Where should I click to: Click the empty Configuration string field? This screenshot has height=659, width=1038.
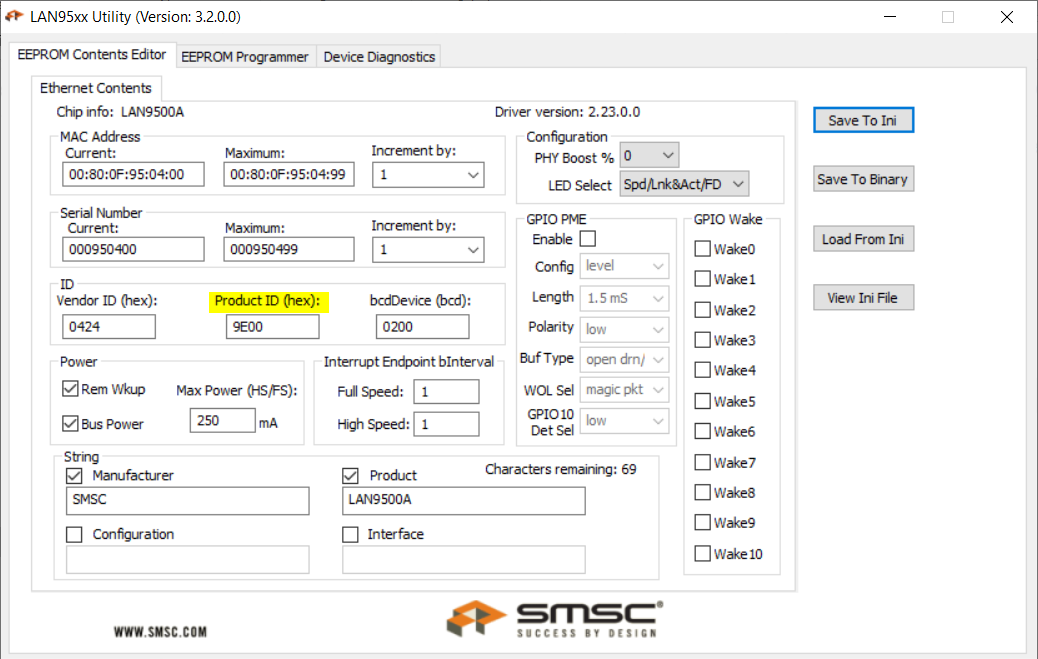point(187,560)
